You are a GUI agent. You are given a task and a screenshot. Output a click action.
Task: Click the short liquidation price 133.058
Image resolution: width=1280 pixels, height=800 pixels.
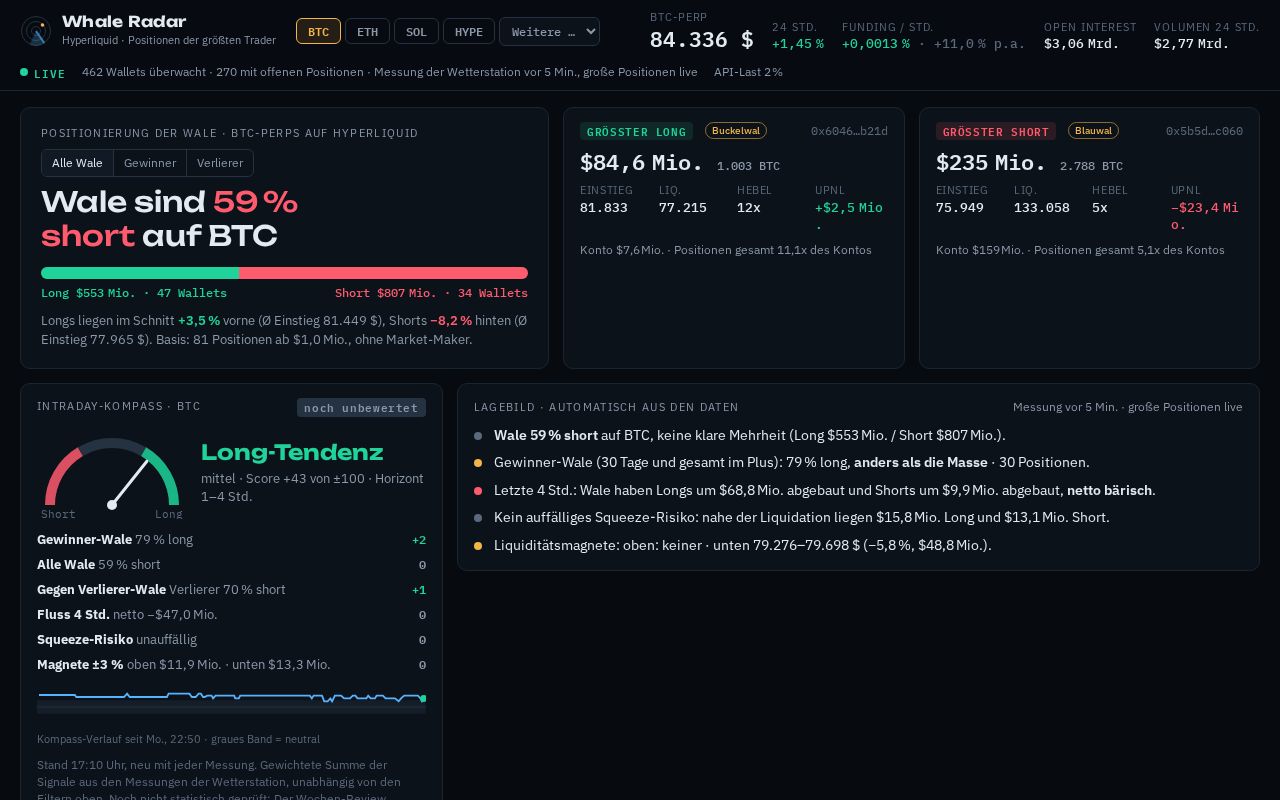click(x=1042, y=208)
